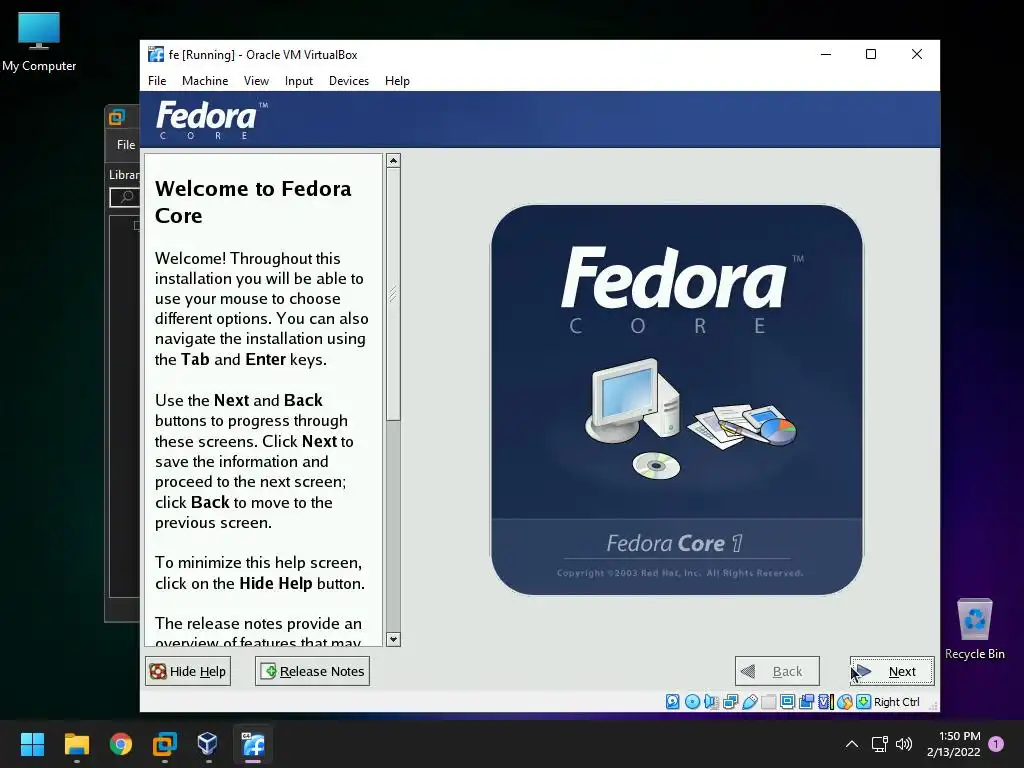Viewport: 1024px width, 768px height.
Task: Open the Devices menu
Action: (349, 81)
